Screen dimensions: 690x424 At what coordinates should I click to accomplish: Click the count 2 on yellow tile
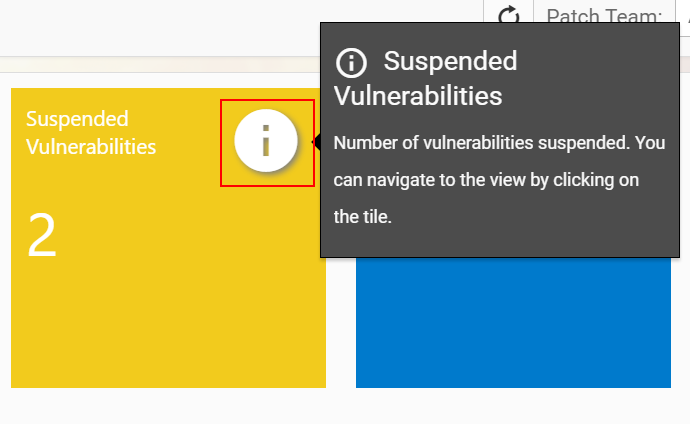tap(42, 235)
